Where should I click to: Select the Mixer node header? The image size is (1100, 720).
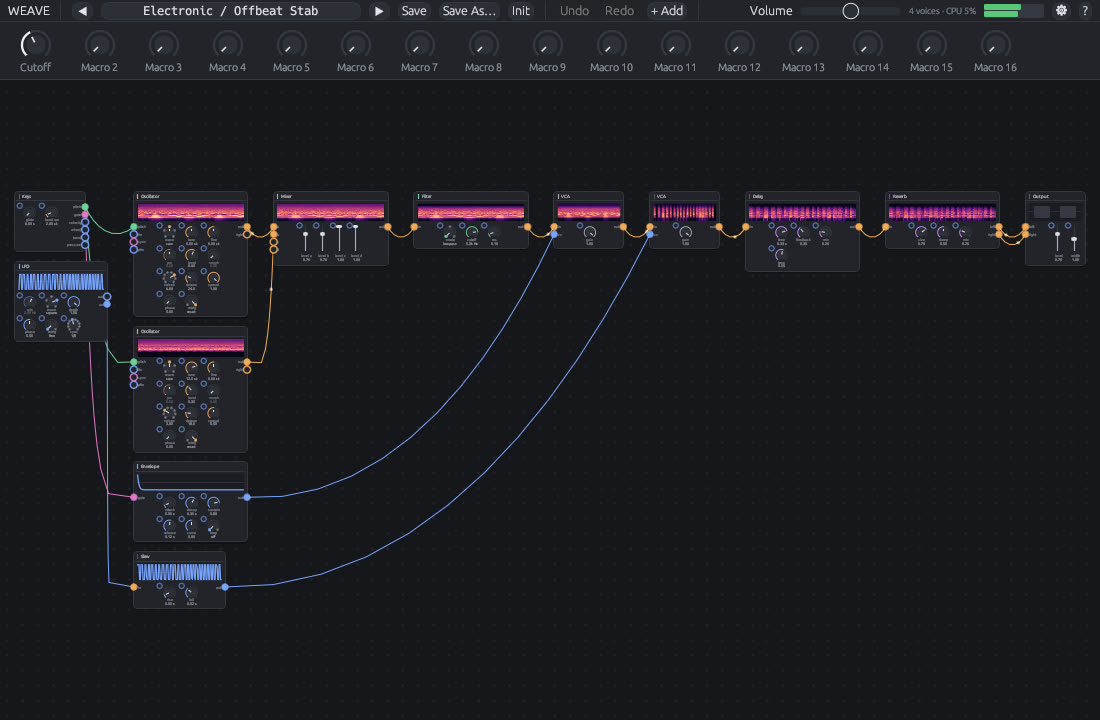330,196
